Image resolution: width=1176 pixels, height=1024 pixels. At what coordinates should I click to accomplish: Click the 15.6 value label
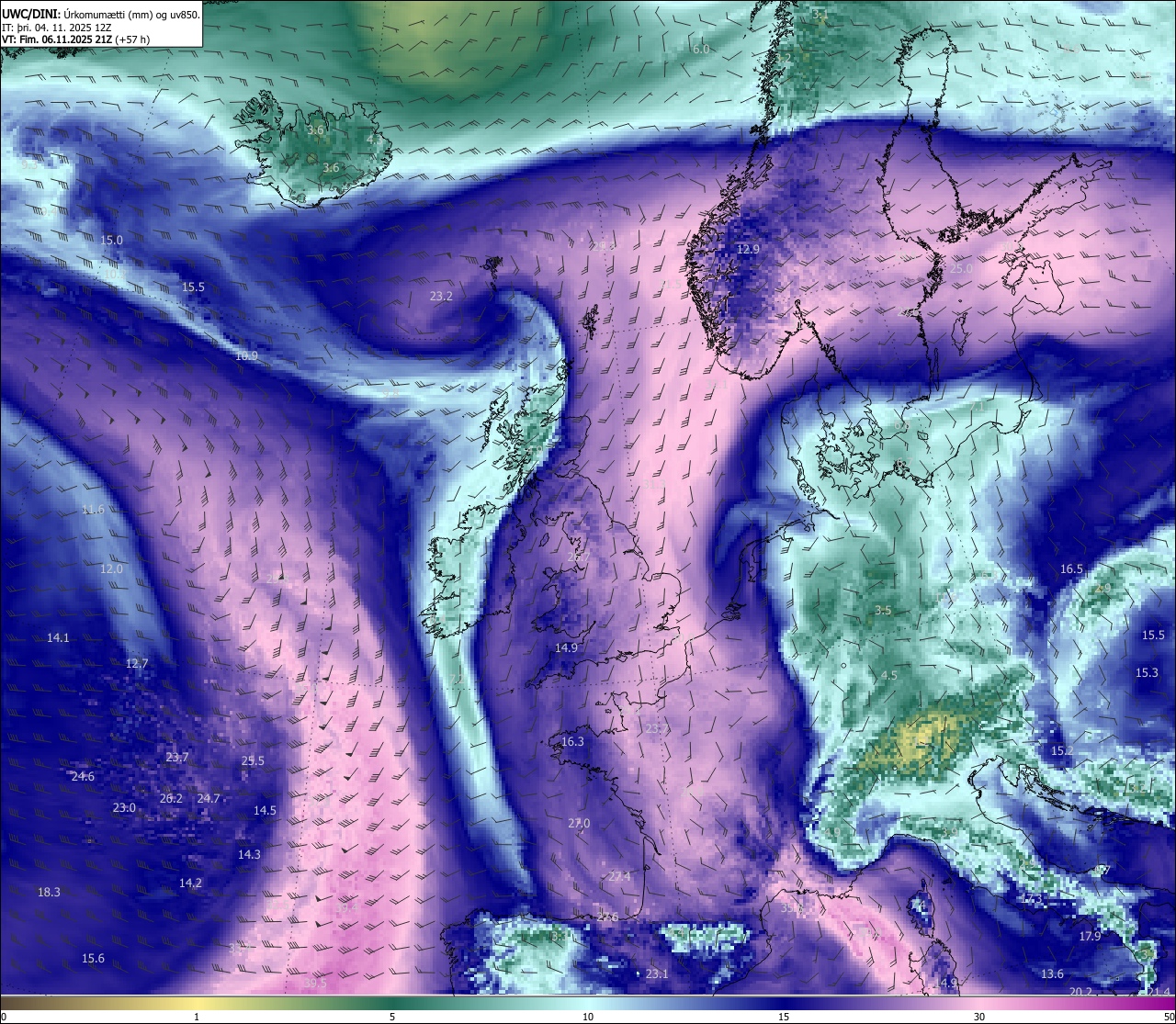click(x=93, y=958)
